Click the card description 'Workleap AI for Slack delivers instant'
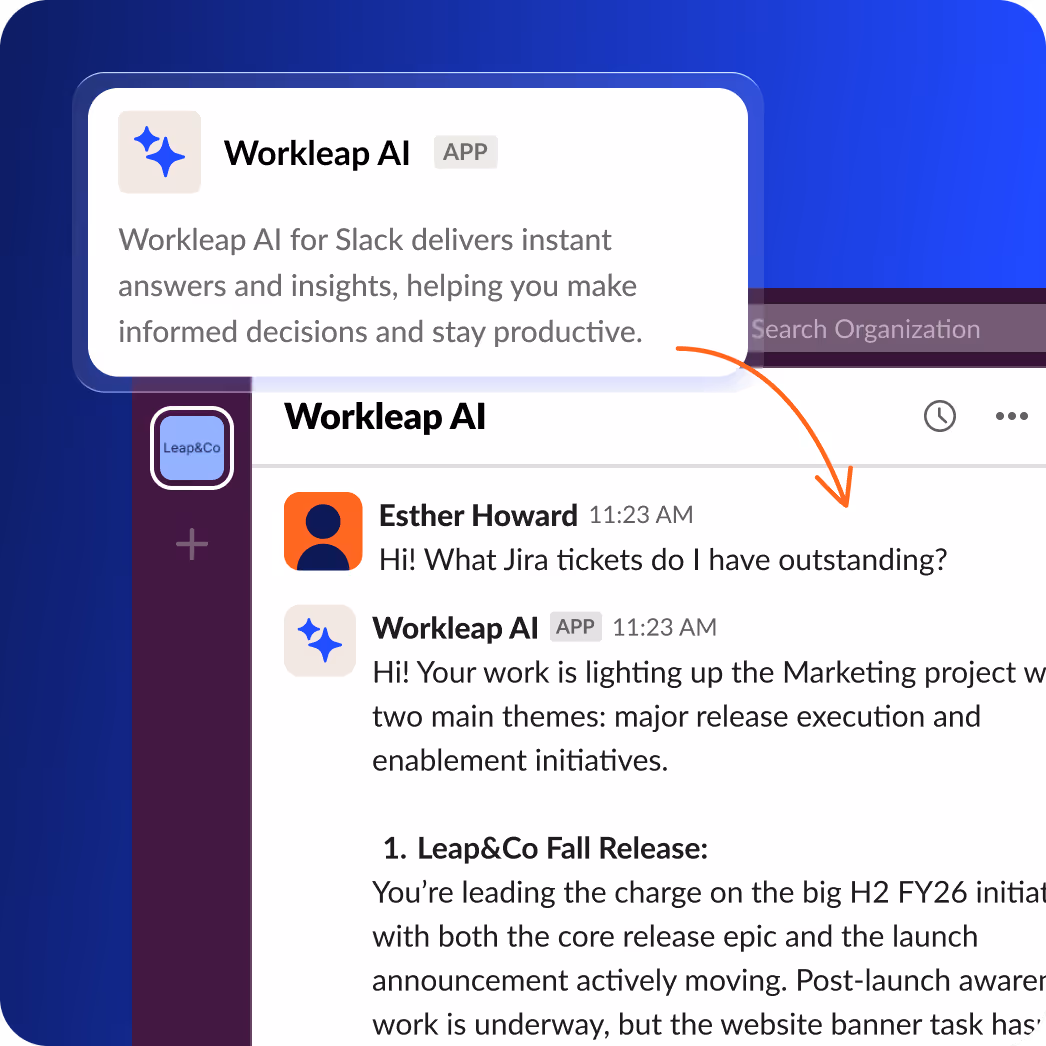Screen dimensions: 1046x1046 tap(365, 239)
